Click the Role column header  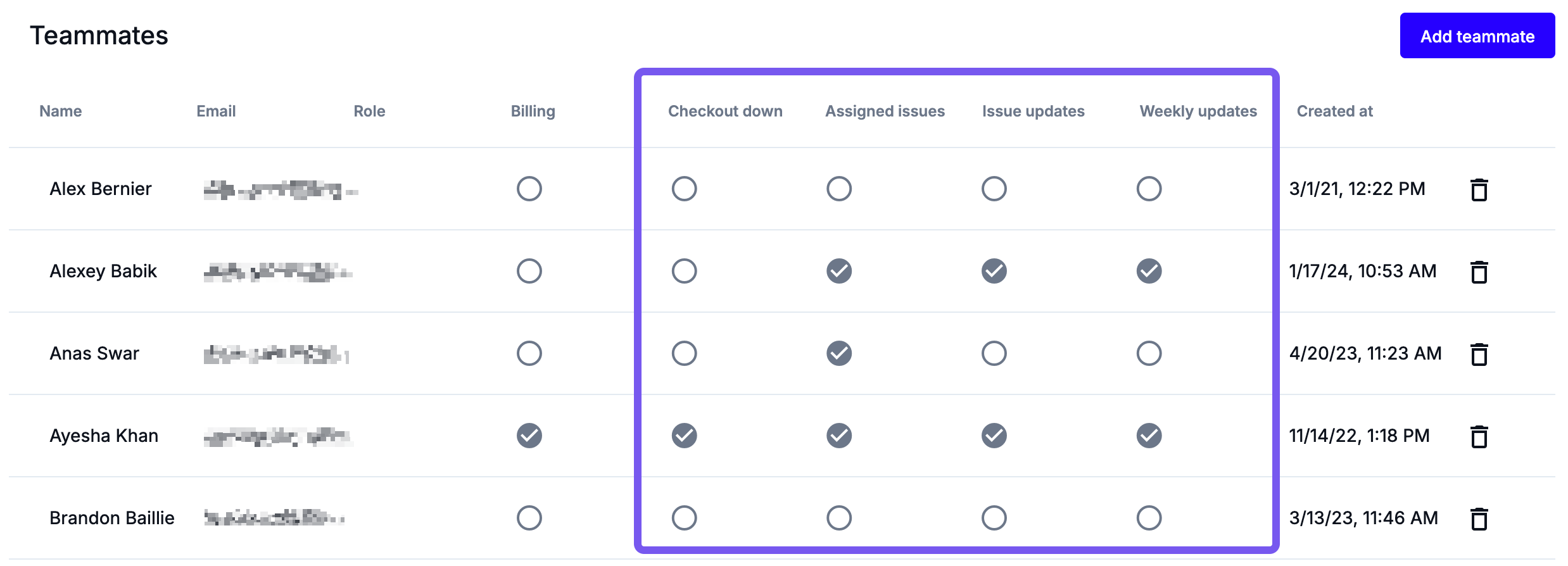369,111
